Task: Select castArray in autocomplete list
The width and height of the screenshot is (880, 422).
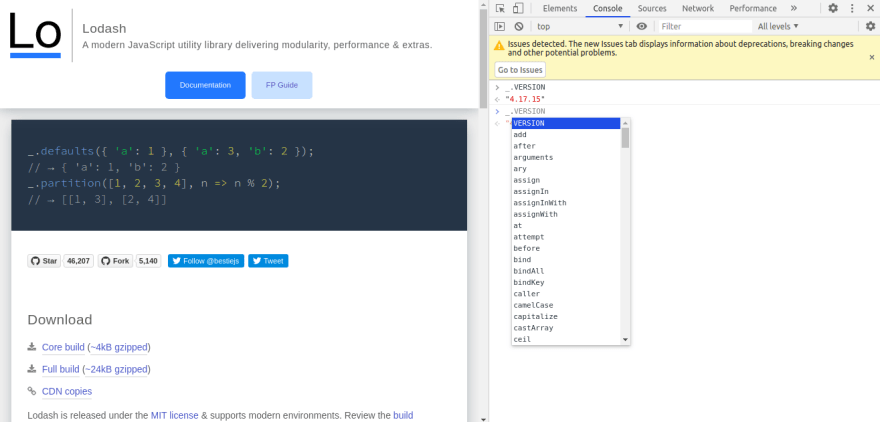Action: tap(566, 328)
